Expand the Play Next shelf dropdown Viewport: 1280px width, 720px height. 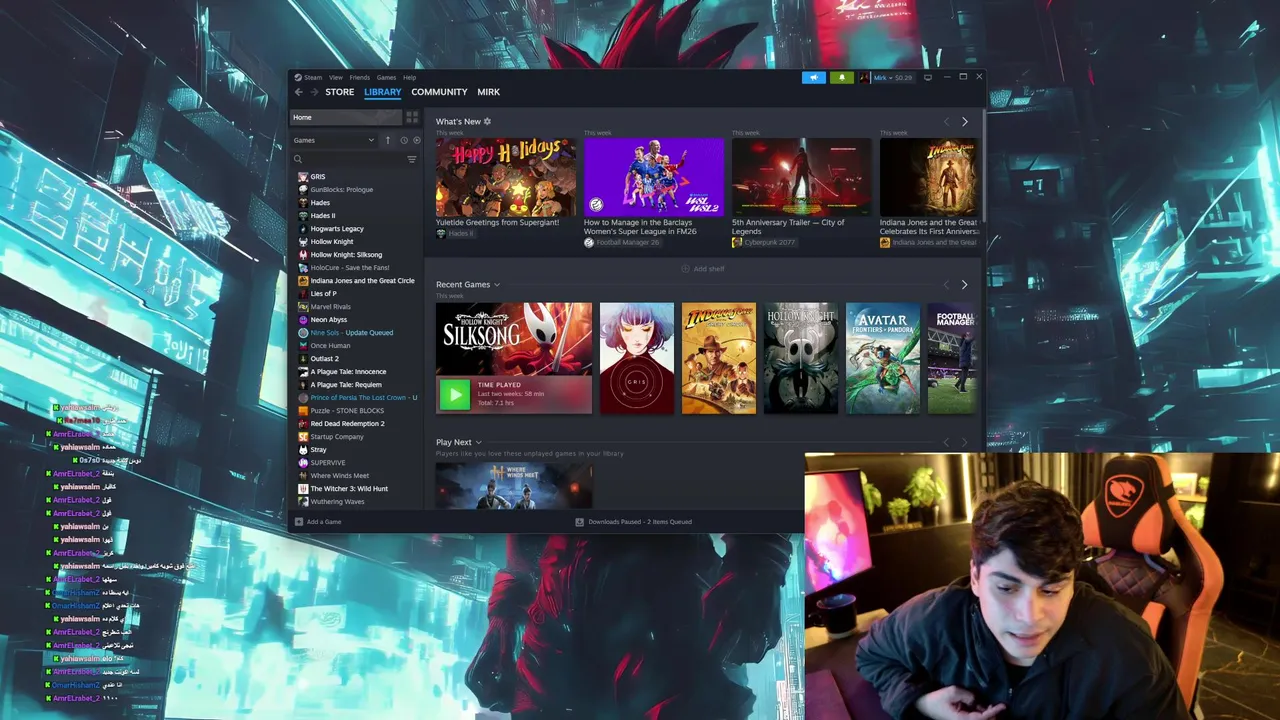tap(478, 442)
